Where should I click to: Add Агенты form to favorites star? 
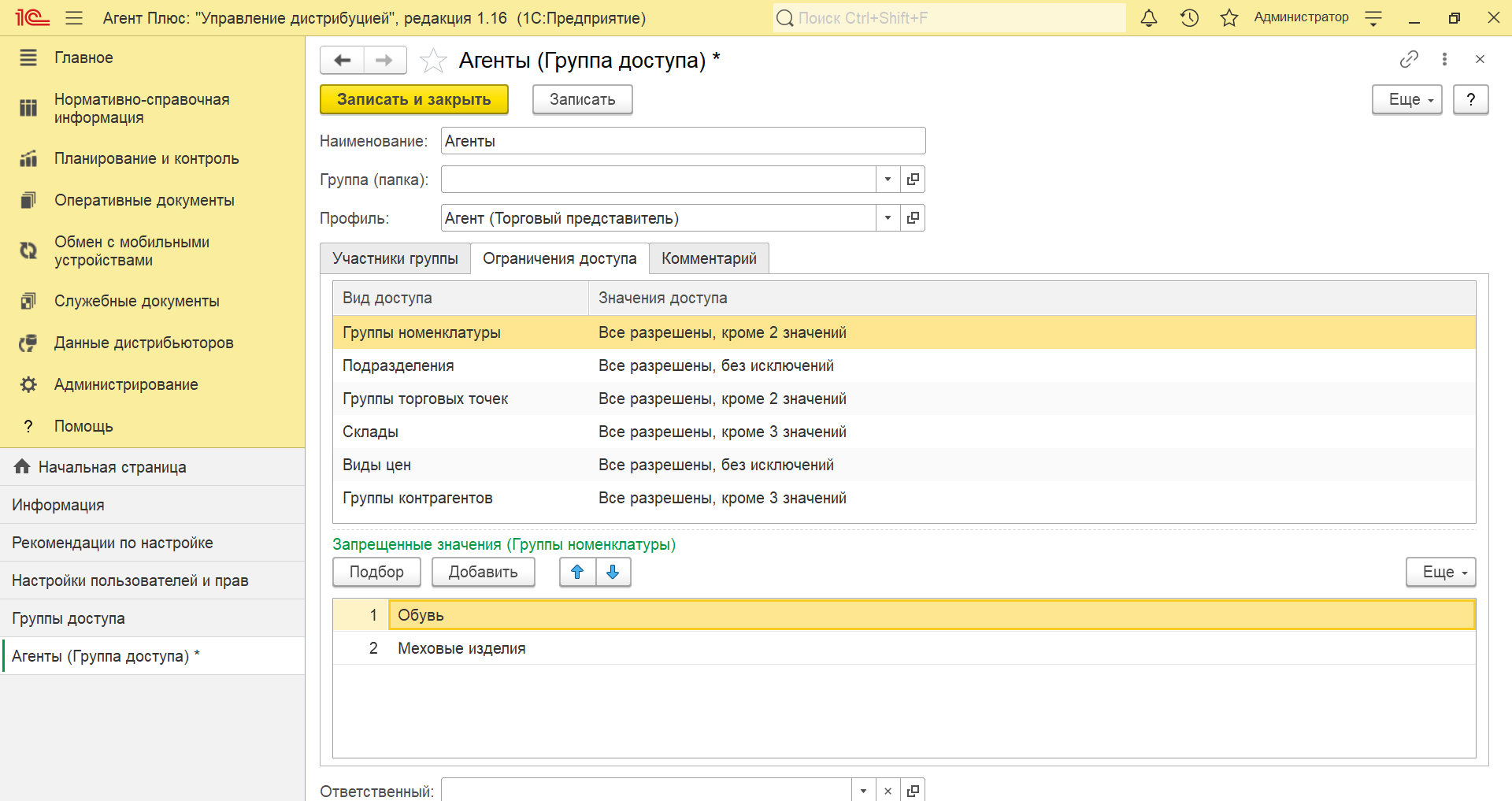tap(433, 60)
